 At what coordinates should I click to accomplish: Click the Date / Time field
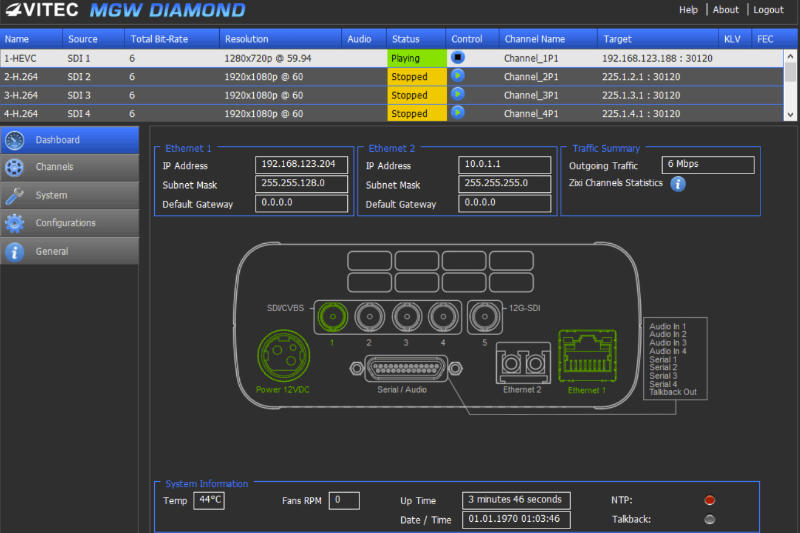[516, 520]
